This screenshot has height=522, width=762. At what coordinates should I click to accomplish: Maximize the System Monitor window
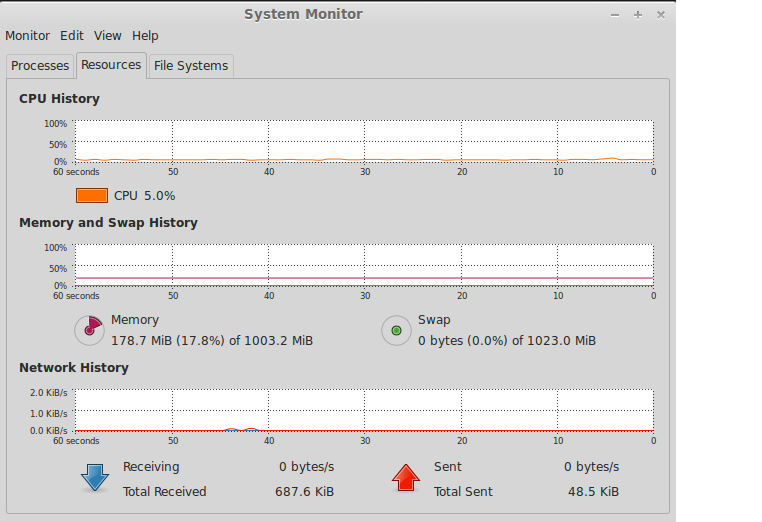637,15
